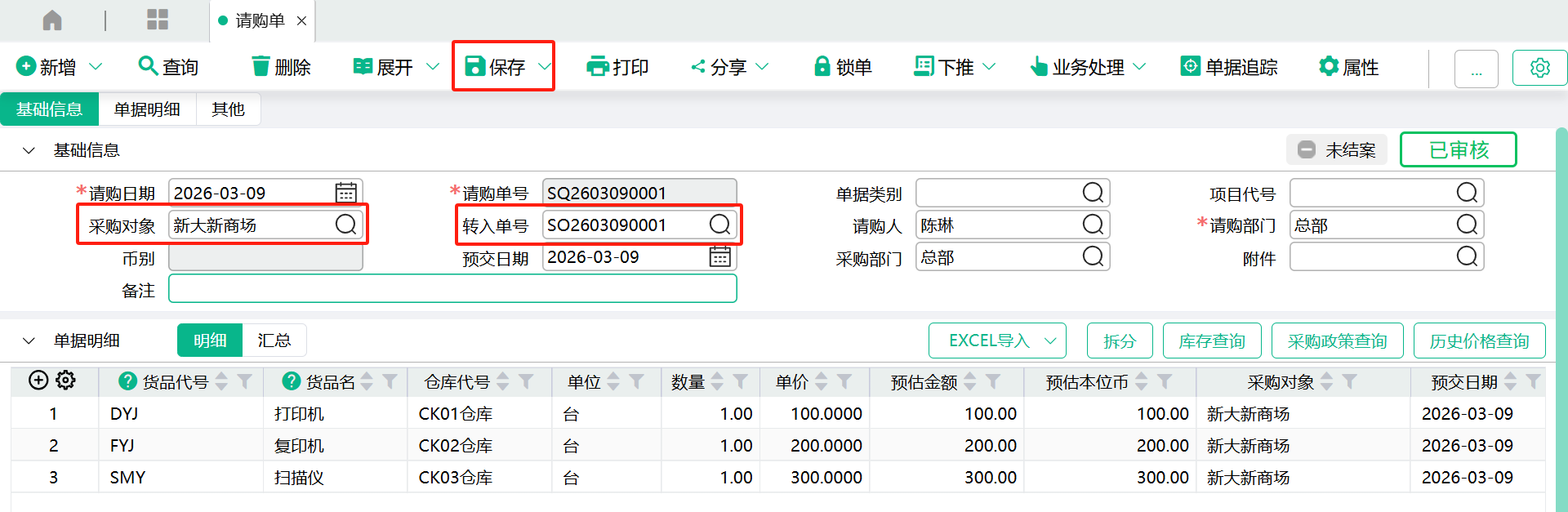Open the 其他 tab
The image size is (1568, 512).
(x=228, y=109)
